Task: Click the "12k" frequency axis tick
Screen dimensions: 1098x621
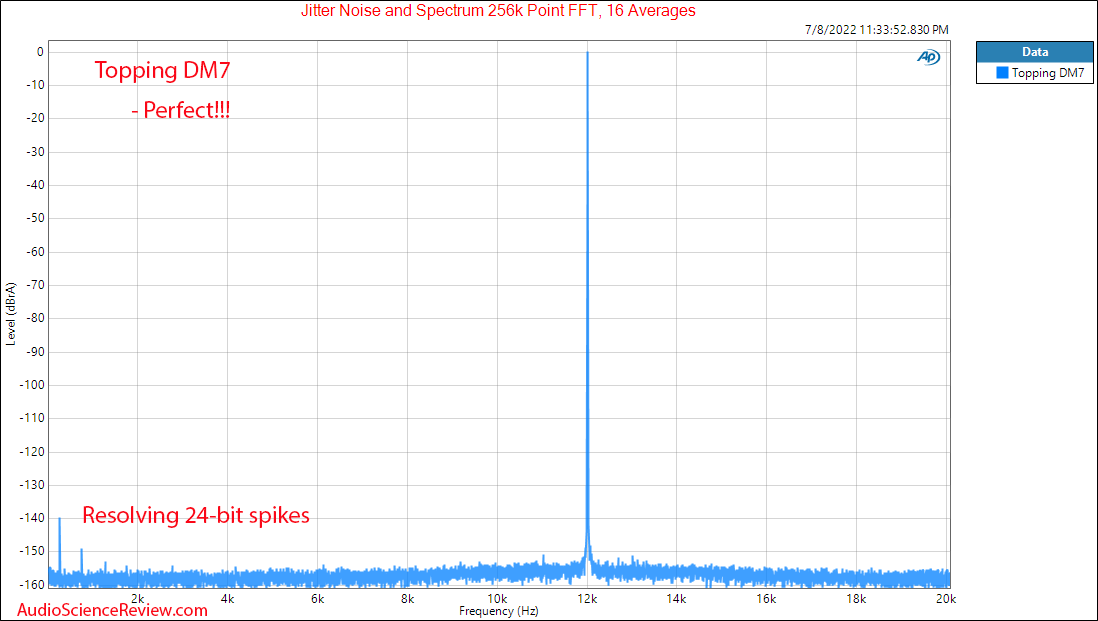Action: pos(587,599)
